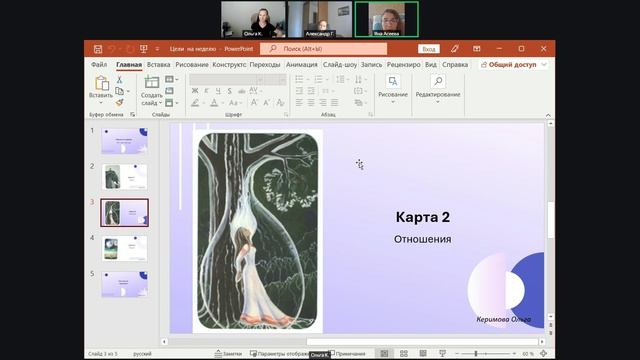Click the Clear Formatting icon
The width and height of the screenshot is (640, 360).
[280, 103]
